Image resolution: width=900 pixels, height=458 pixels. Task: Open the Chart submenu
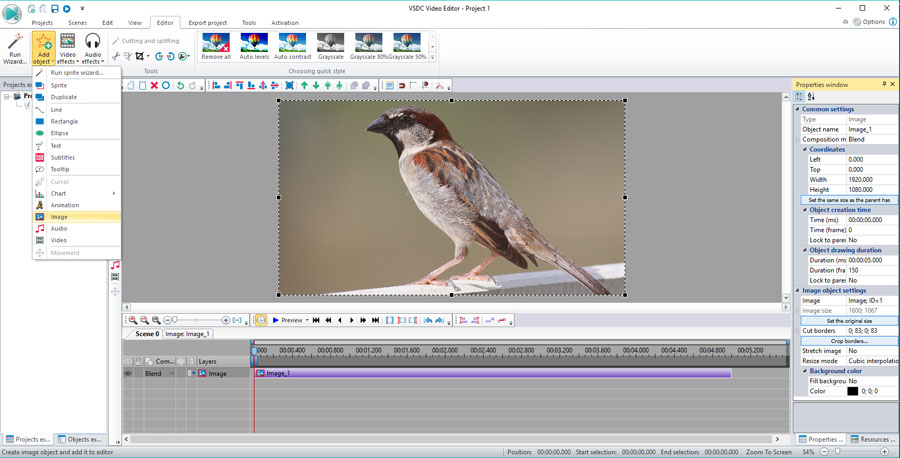click(76, 193)
